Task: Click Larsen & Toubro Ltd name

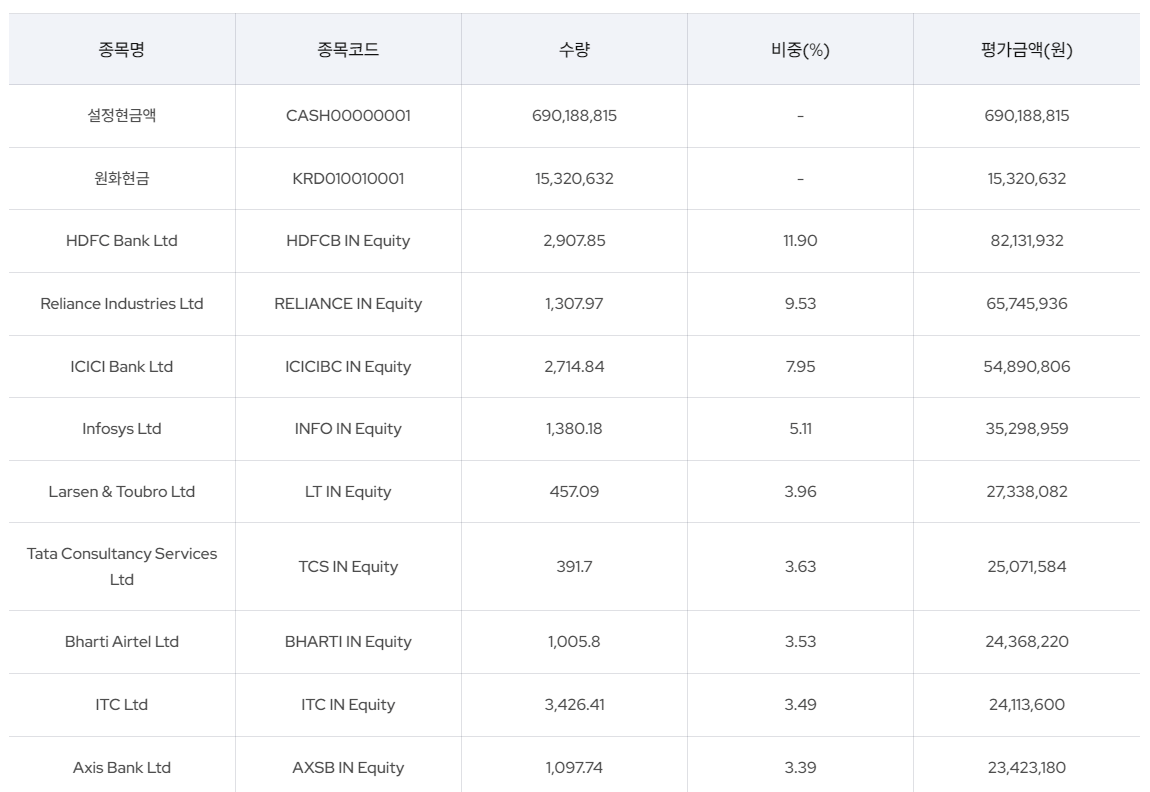Action: point(122,492)
